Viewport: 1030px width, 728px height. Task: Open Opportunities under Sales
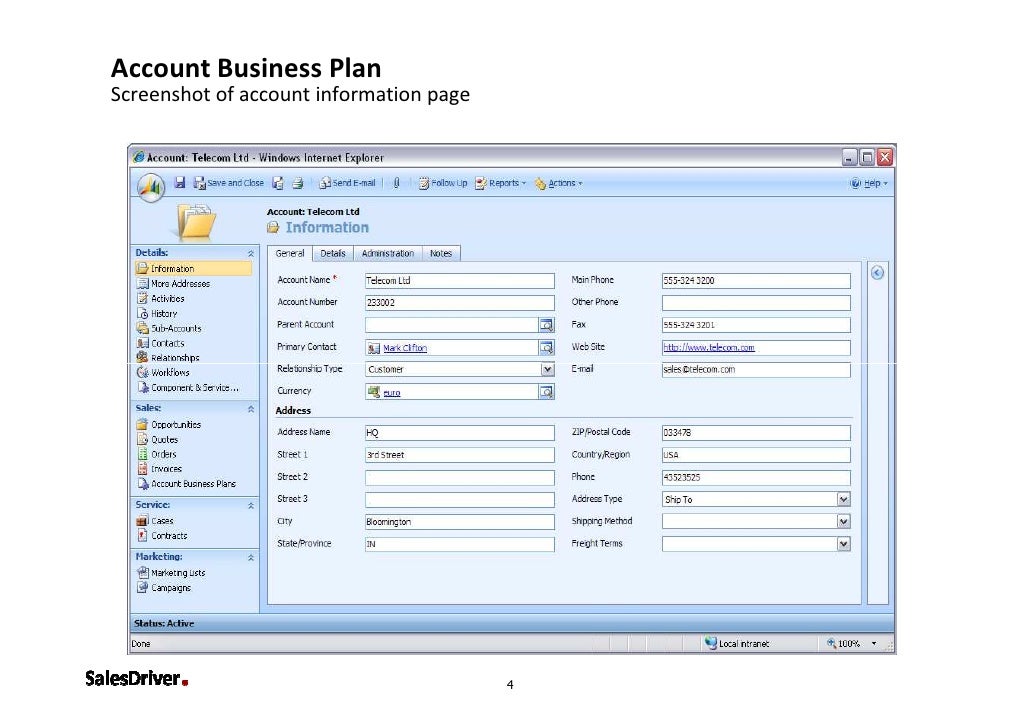click(x=169, y=425)
